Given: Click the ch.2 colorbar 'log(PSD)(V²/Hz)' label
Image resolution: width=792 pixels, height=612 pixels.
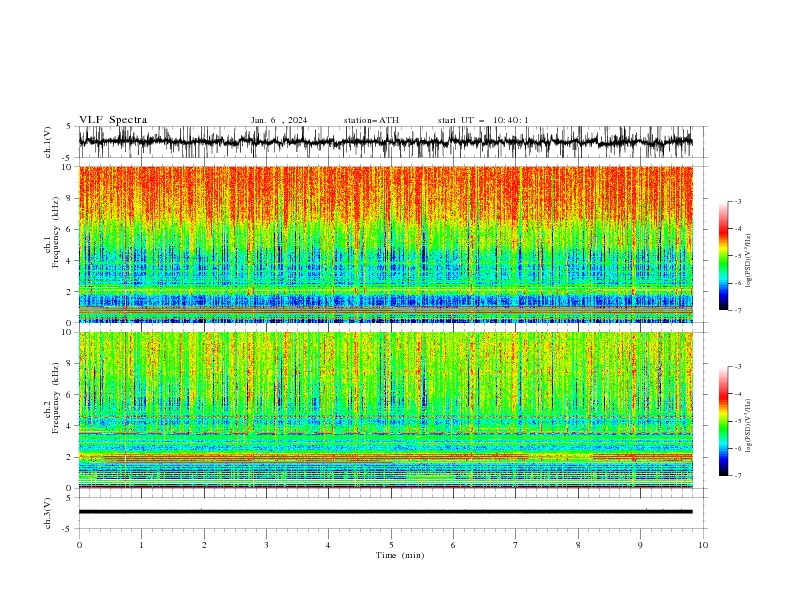Looking at the screenshot, I should tap(748, 426).
